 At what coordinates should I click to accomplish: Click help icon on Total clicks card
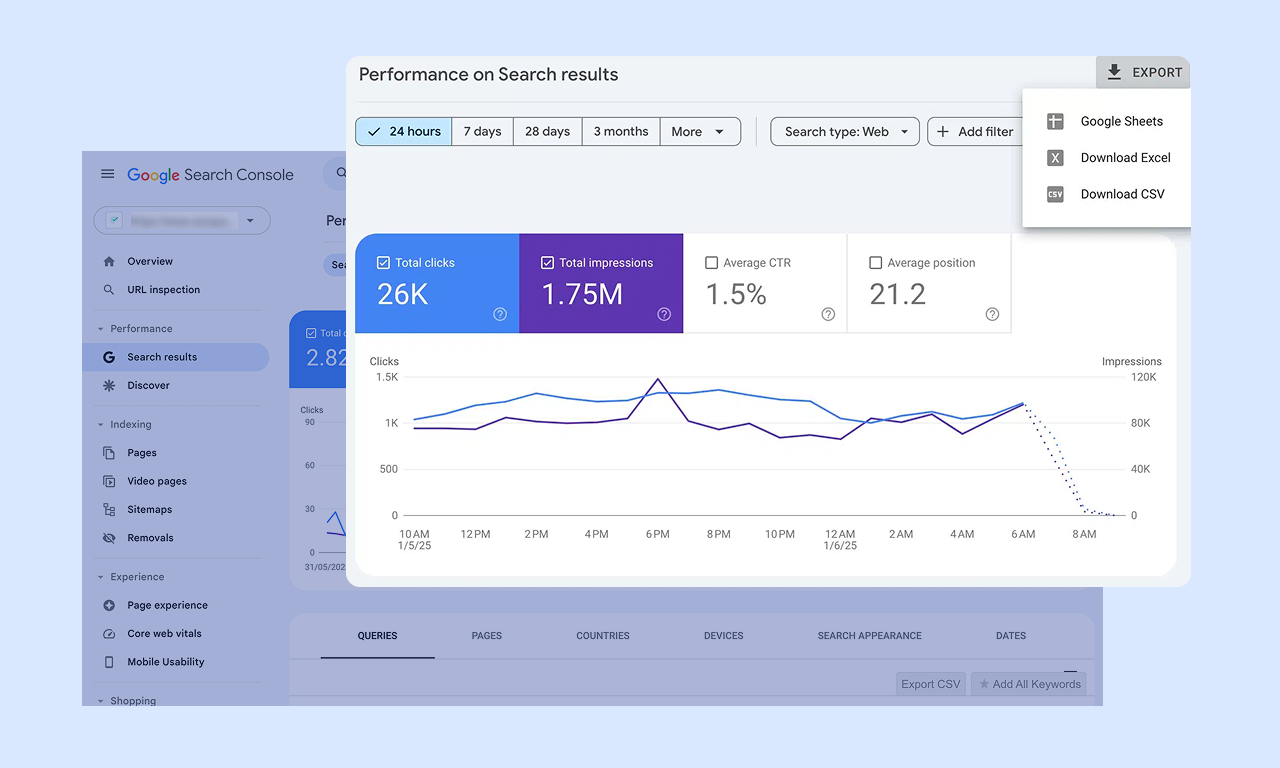[x=500, y=314]
